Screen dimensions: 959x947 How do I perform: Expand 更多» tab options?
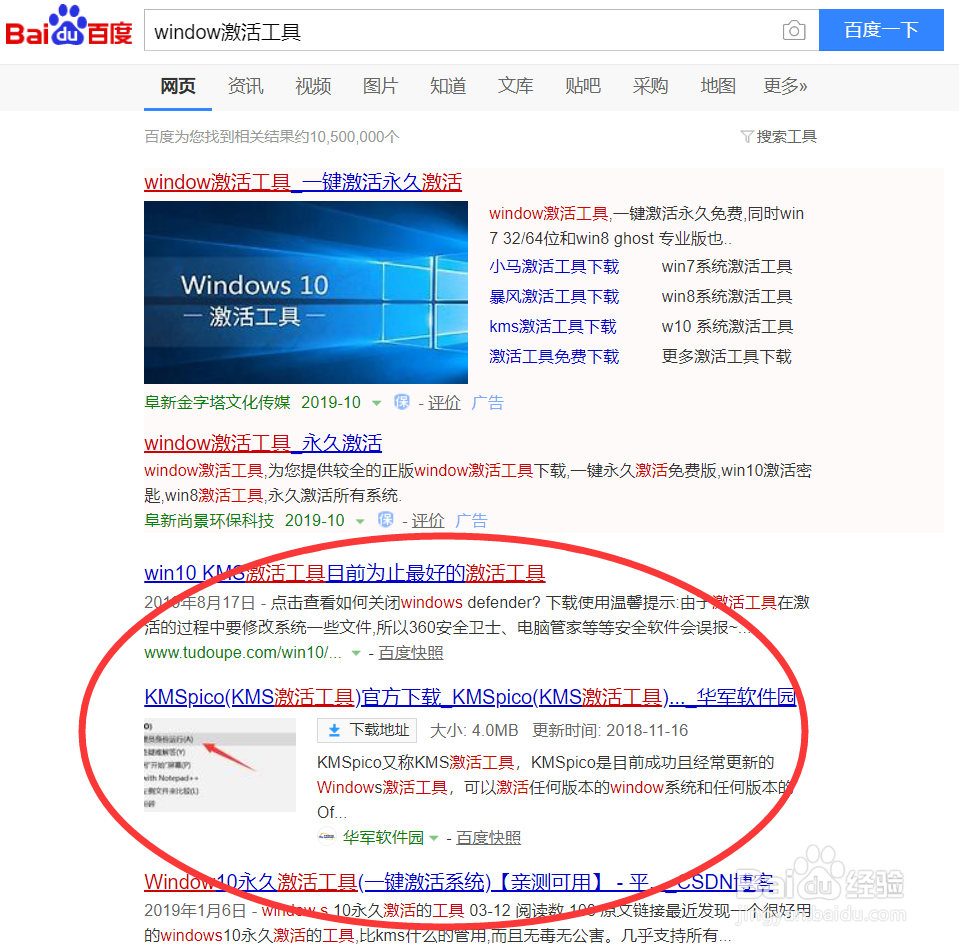tap(785, 86)
